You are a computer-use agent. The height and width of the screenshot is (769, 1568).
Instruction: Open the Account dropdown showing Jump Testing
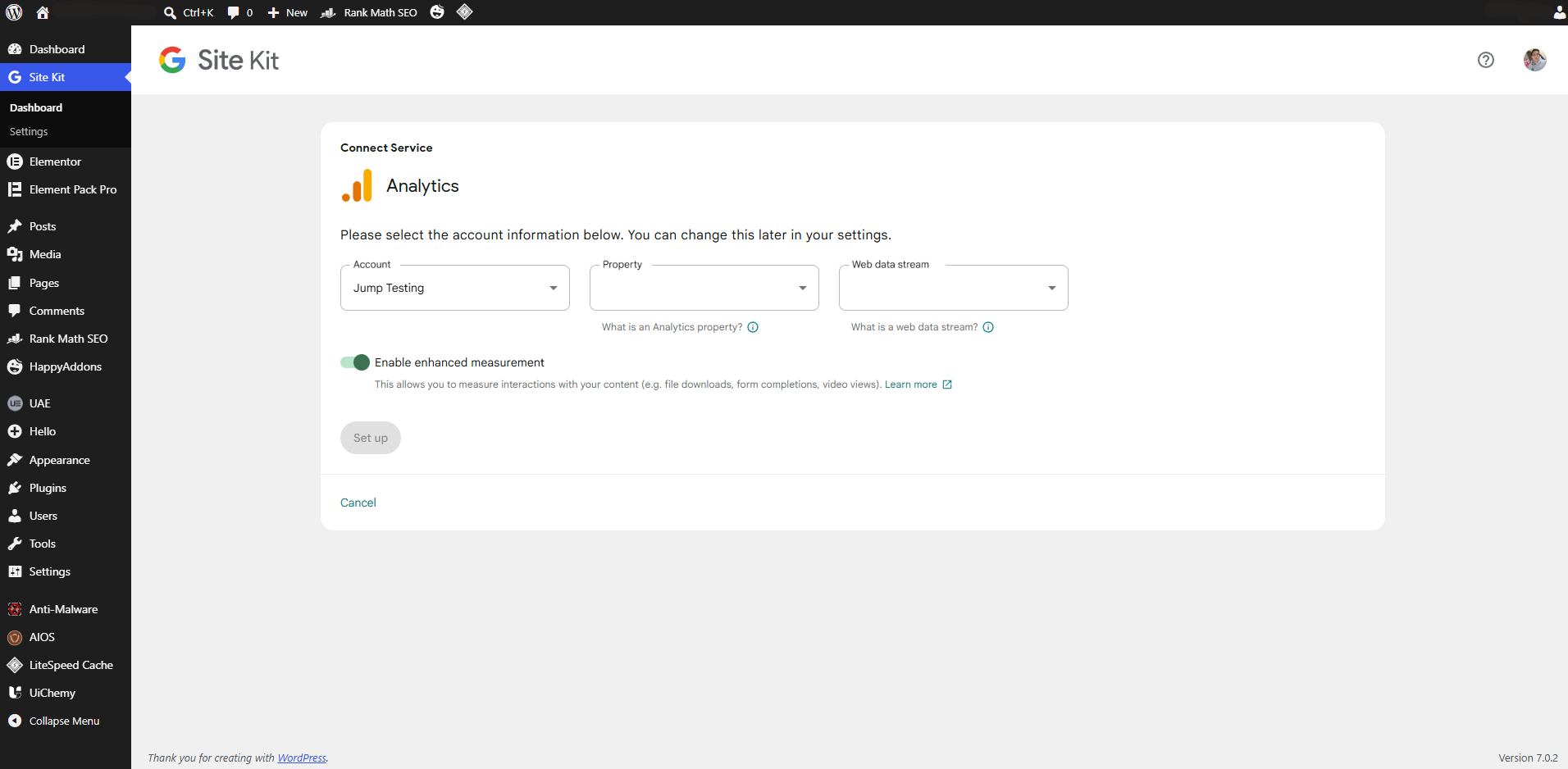(455, 288)
